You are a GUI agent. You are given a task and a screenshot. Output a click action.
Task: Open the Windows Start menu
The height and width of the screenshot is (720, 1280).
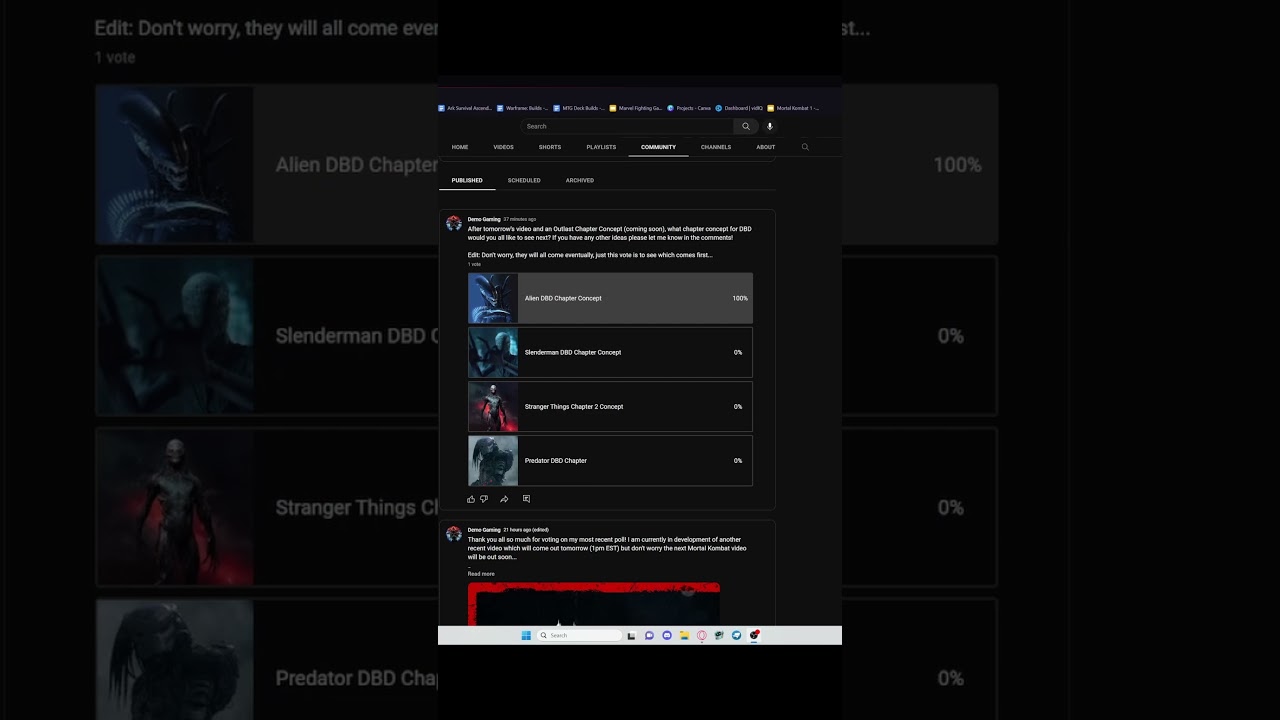(x=526, y=635)
